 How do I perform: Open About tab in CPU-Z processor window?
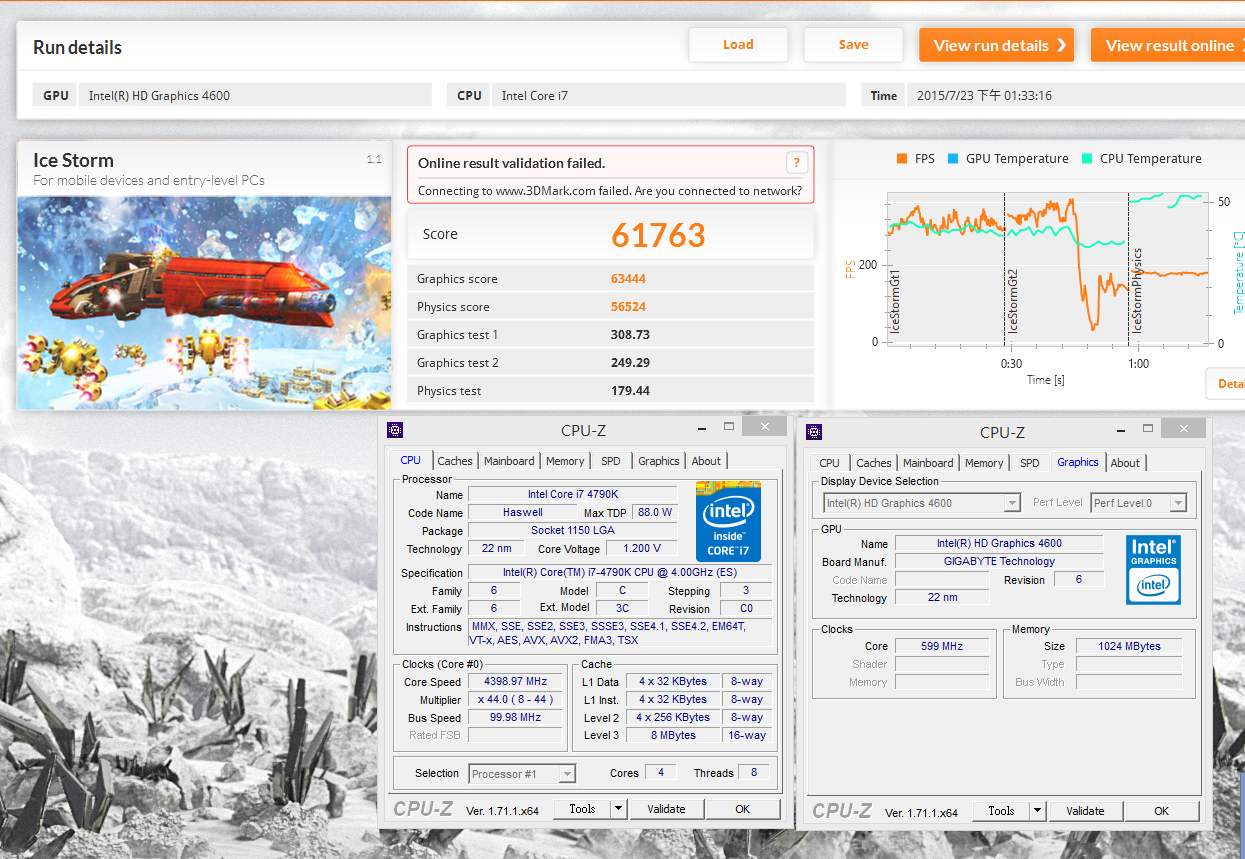[706, 461]
